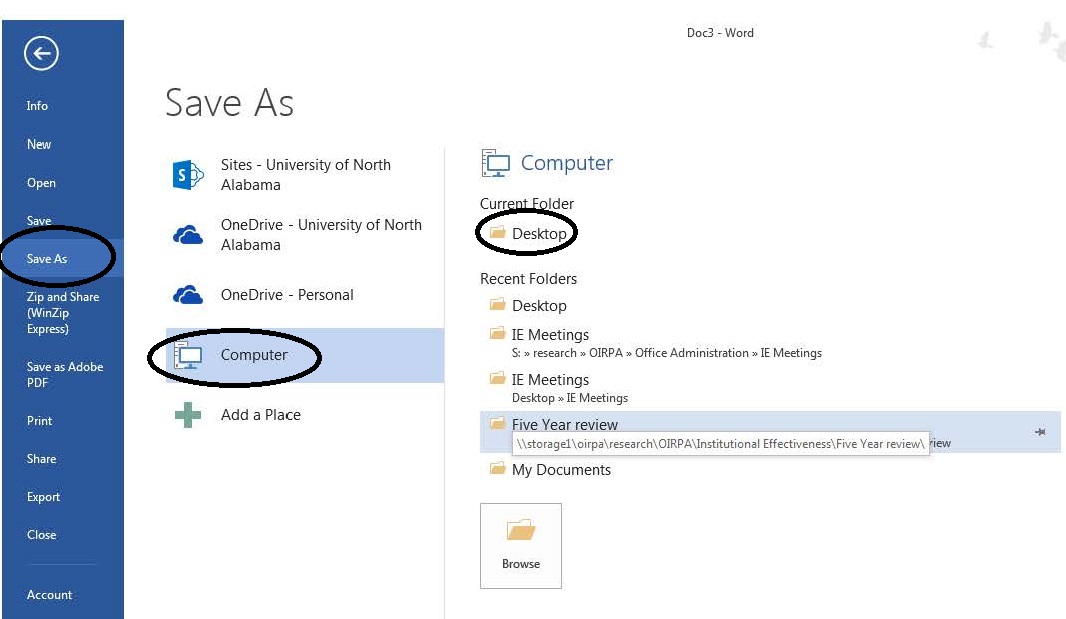Pin the Five Year review folder
The width and height of the screenshot is (1066, 619).
click(x=1040, y=431)
